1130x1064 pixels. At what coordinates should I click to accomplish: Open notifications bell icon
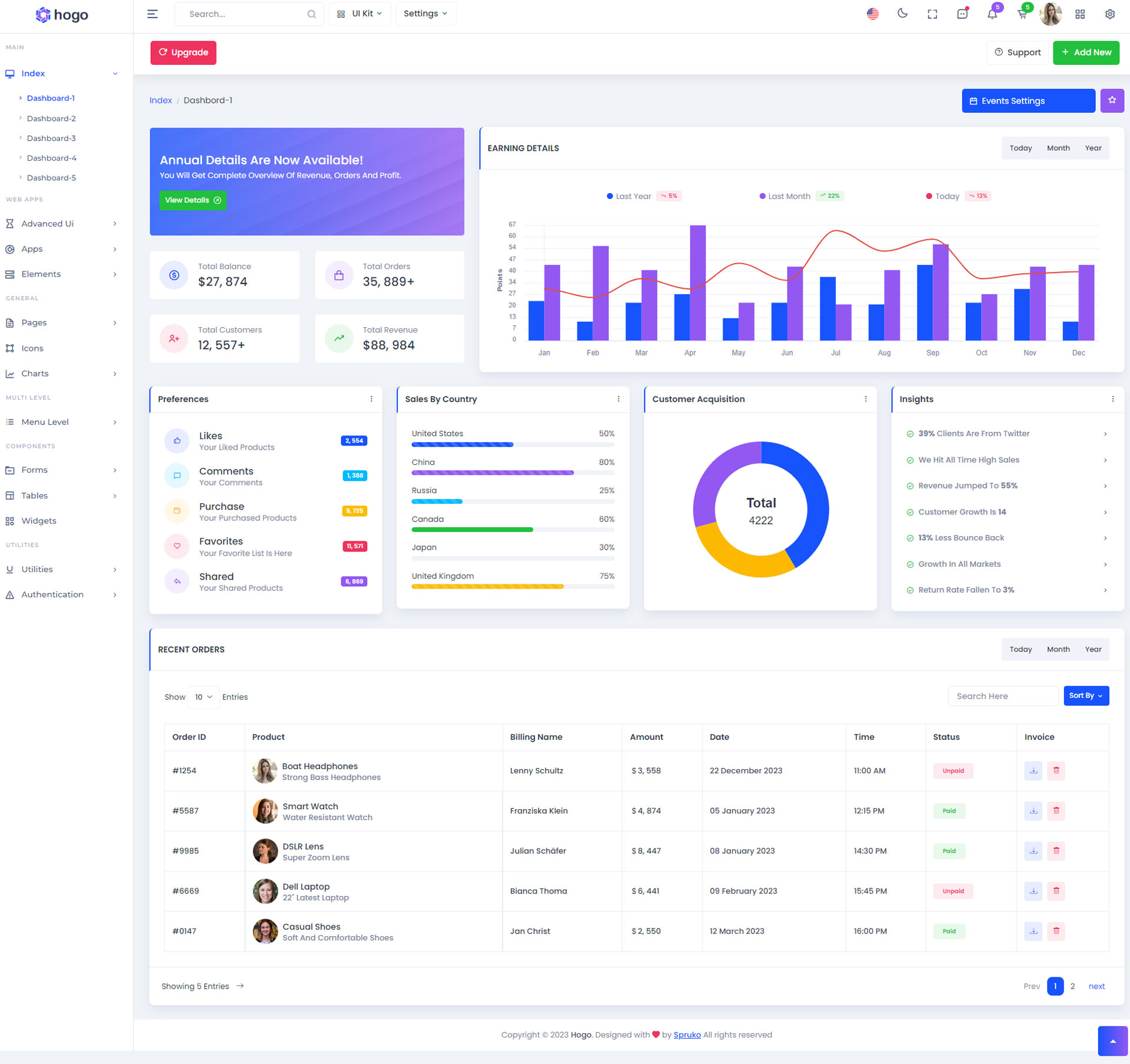992,14
